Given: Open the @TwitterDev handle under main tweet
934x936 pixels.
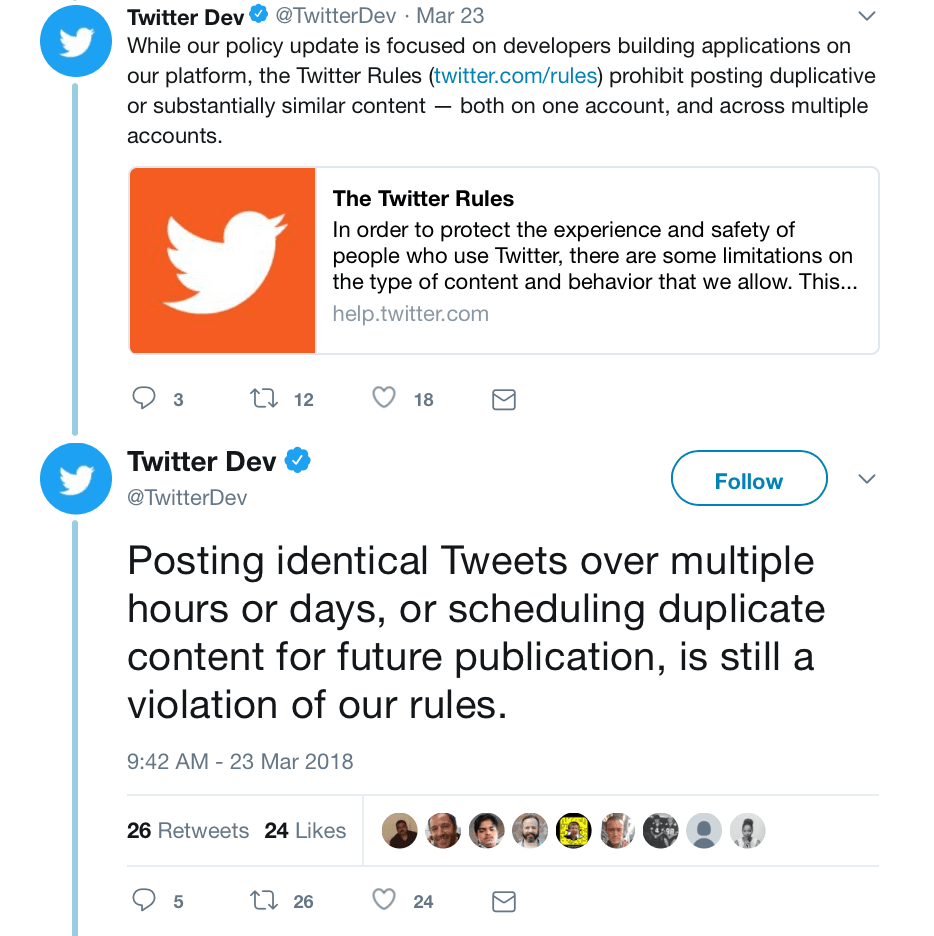Looking at the screenshot, I should point(187,498).
